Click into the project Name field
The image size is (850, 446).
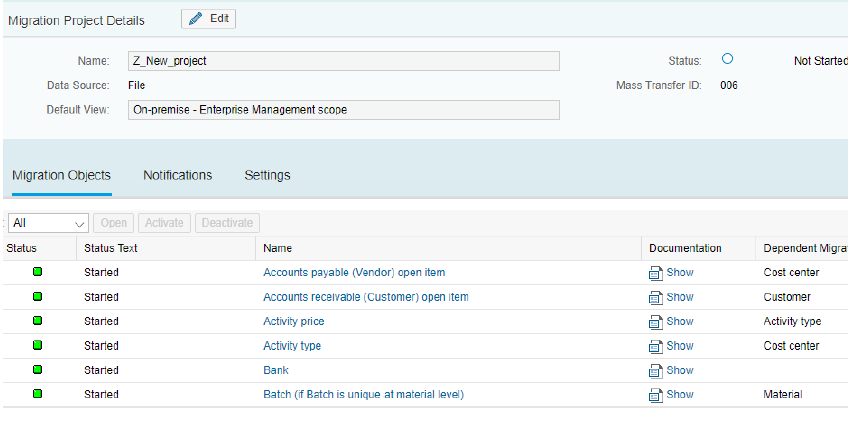(x=343, y=61)
